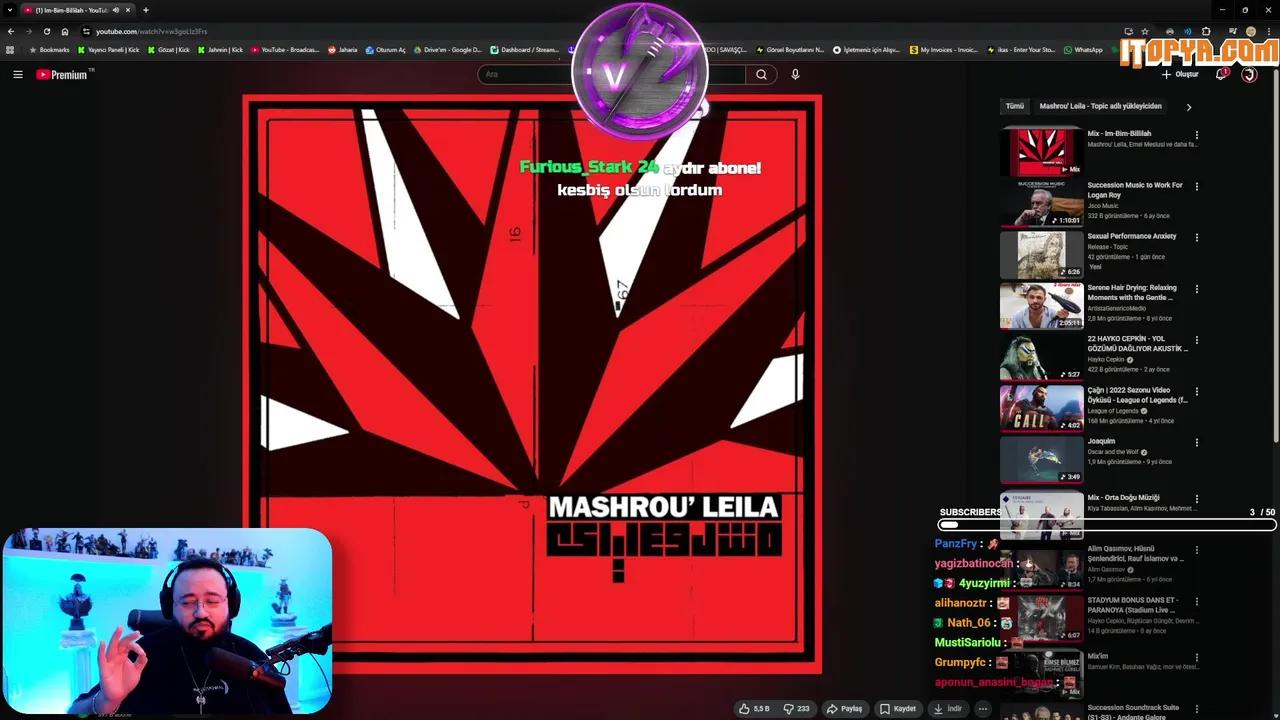Screen dimensions: 1280x720
Task: Open options for 22 HAYKO CEPKİN video
Action: point(1197,340)
